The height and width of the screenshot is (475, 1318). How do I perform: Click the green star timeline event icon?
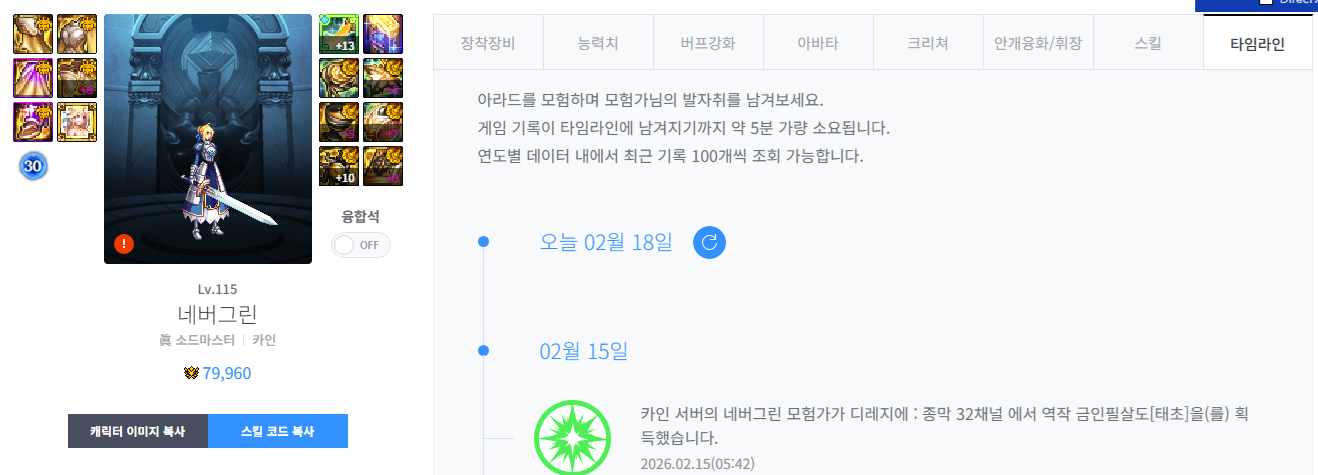point(572,439)
